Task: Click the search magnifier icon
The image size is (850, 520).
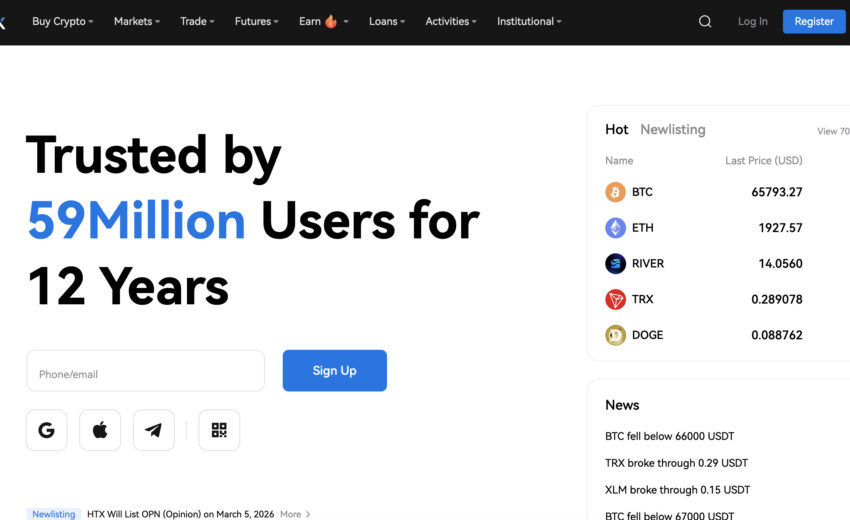Action: pyautogui.click(x=705, y=22)
